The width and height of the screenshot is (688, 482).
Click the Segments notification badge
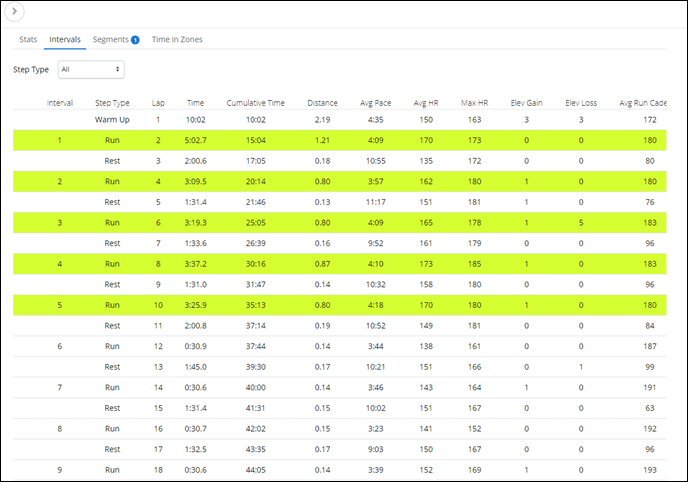click(135, 40)
